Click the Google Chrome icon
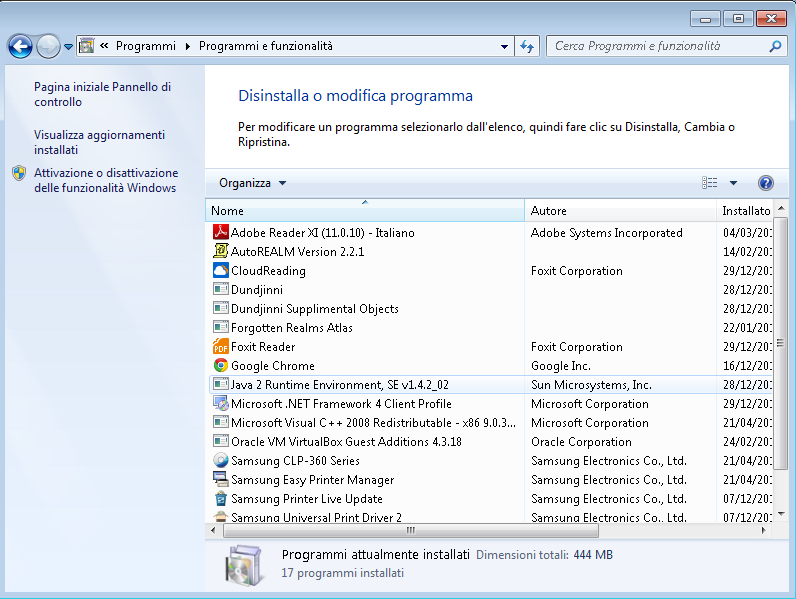The image size is (796, 599). 221,365
